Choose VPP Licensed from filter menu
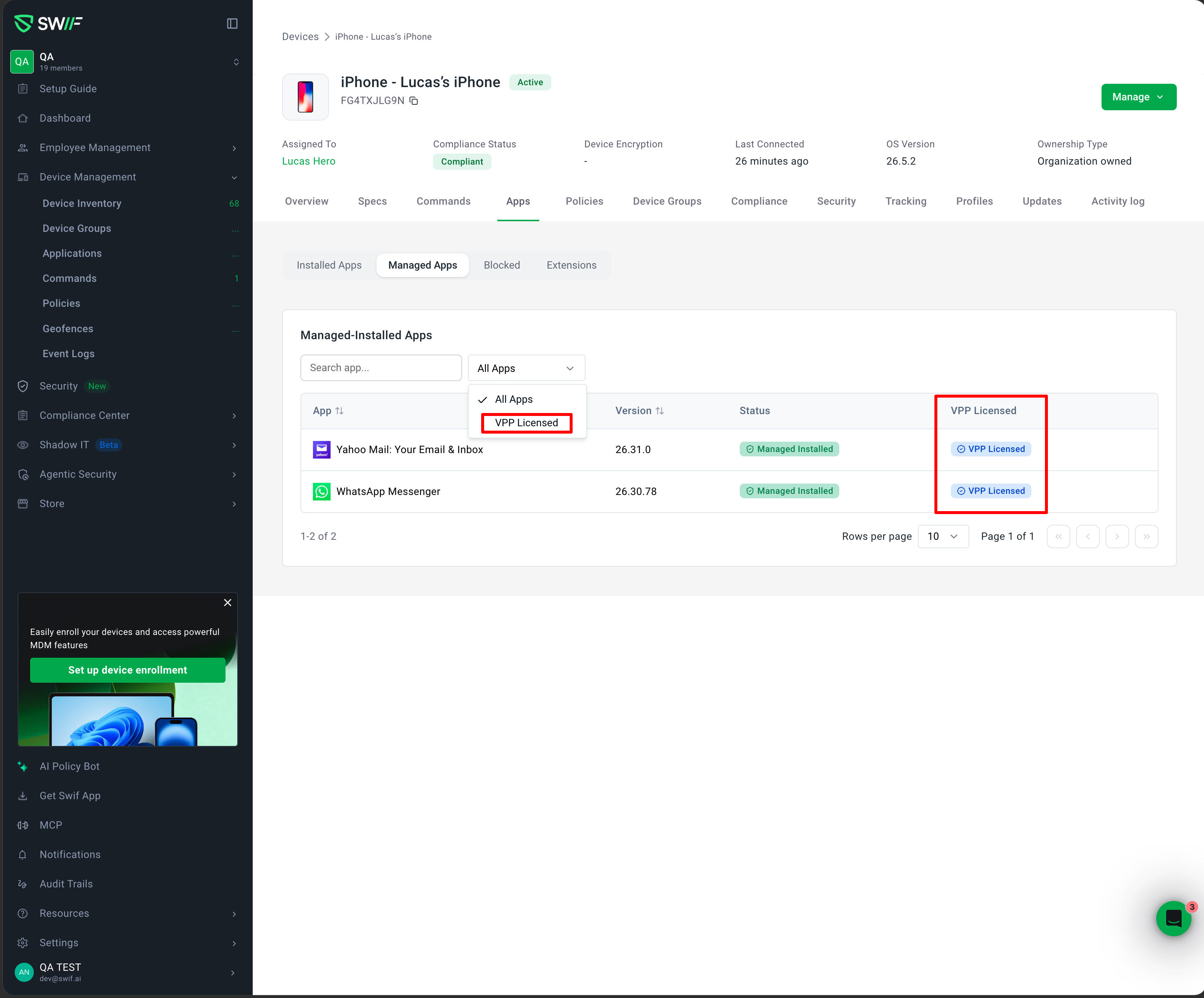The width and height of the screenshot is (1204, 998). coord(526,423)
